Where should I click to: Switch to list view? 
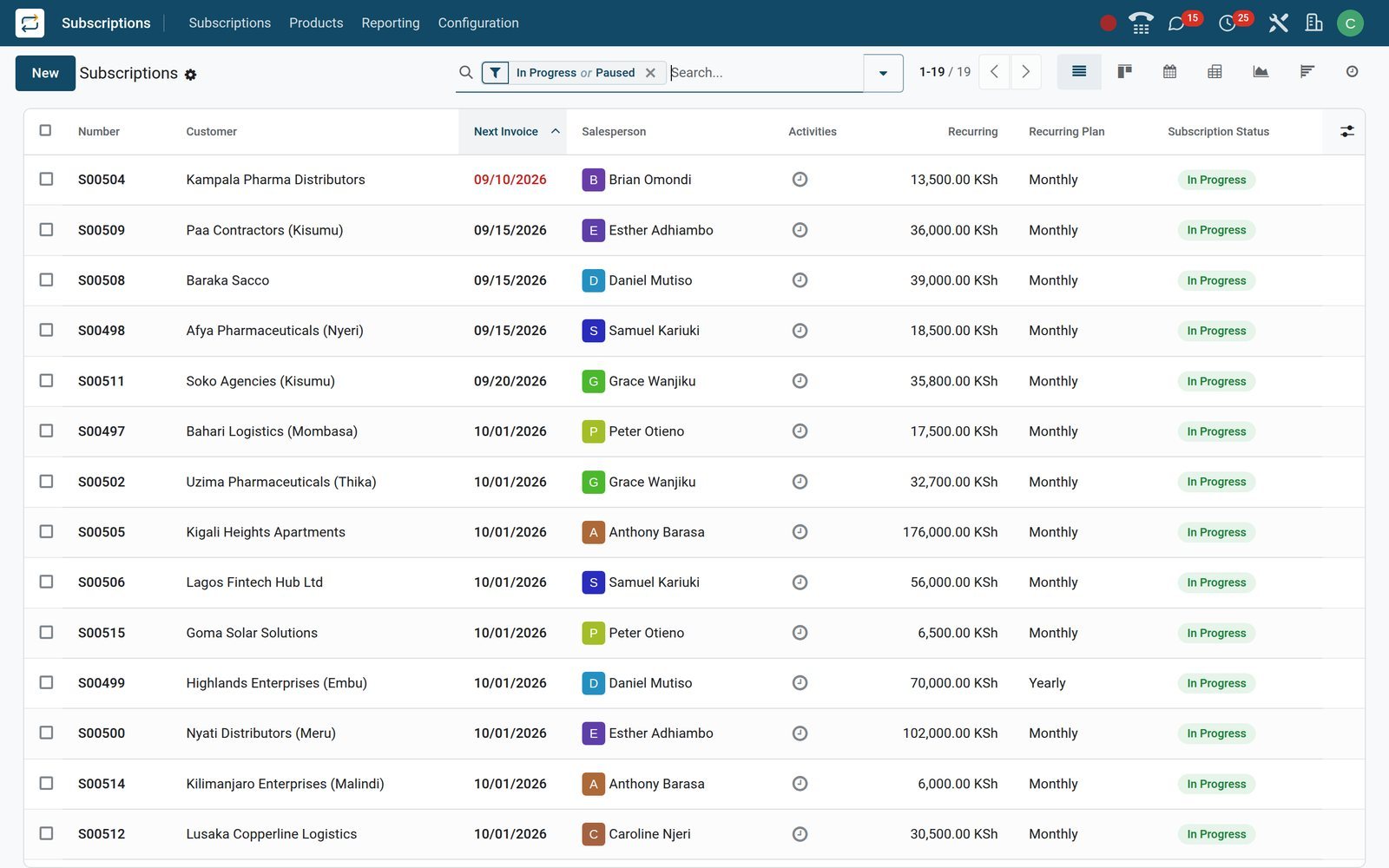click(x=1079, y=72)
